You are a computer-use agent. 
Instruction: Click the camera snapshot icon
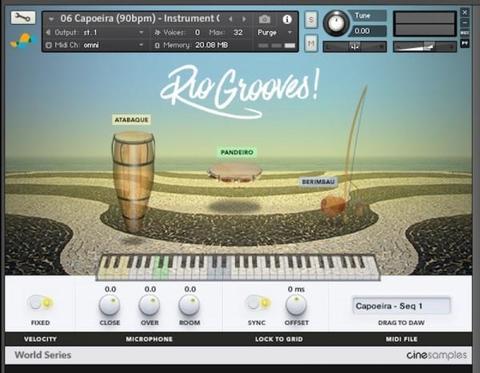click(265, 19)
